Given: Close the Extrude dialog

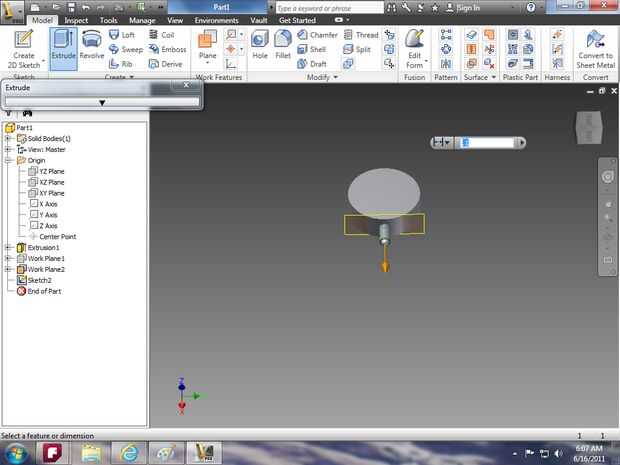Looking at the screenshot, I should pos(187,85).
